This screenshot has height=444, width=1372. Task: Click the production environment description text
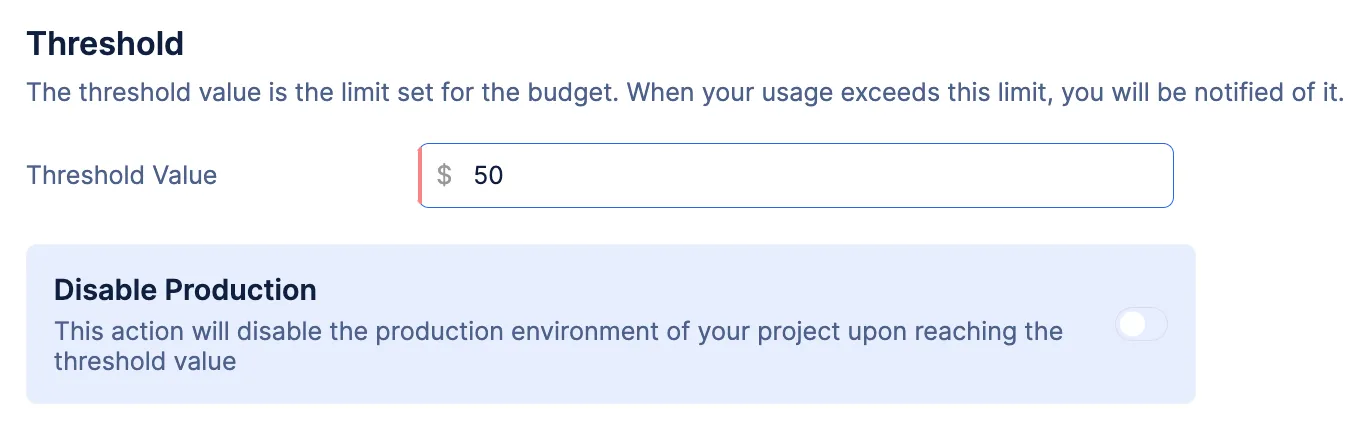[558, 345]
